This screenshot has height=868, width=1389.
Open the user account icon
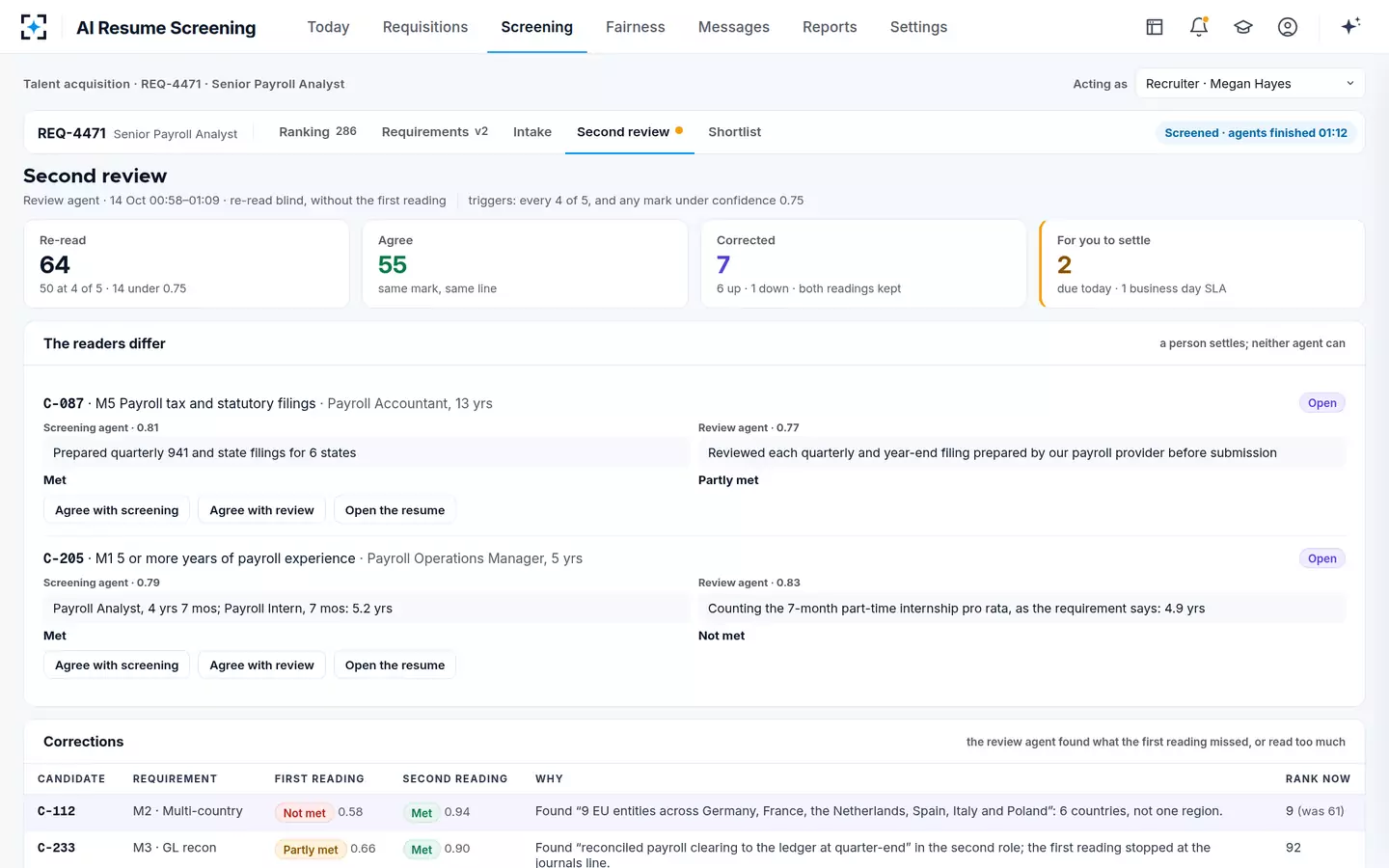click(x=1288, y=27)
